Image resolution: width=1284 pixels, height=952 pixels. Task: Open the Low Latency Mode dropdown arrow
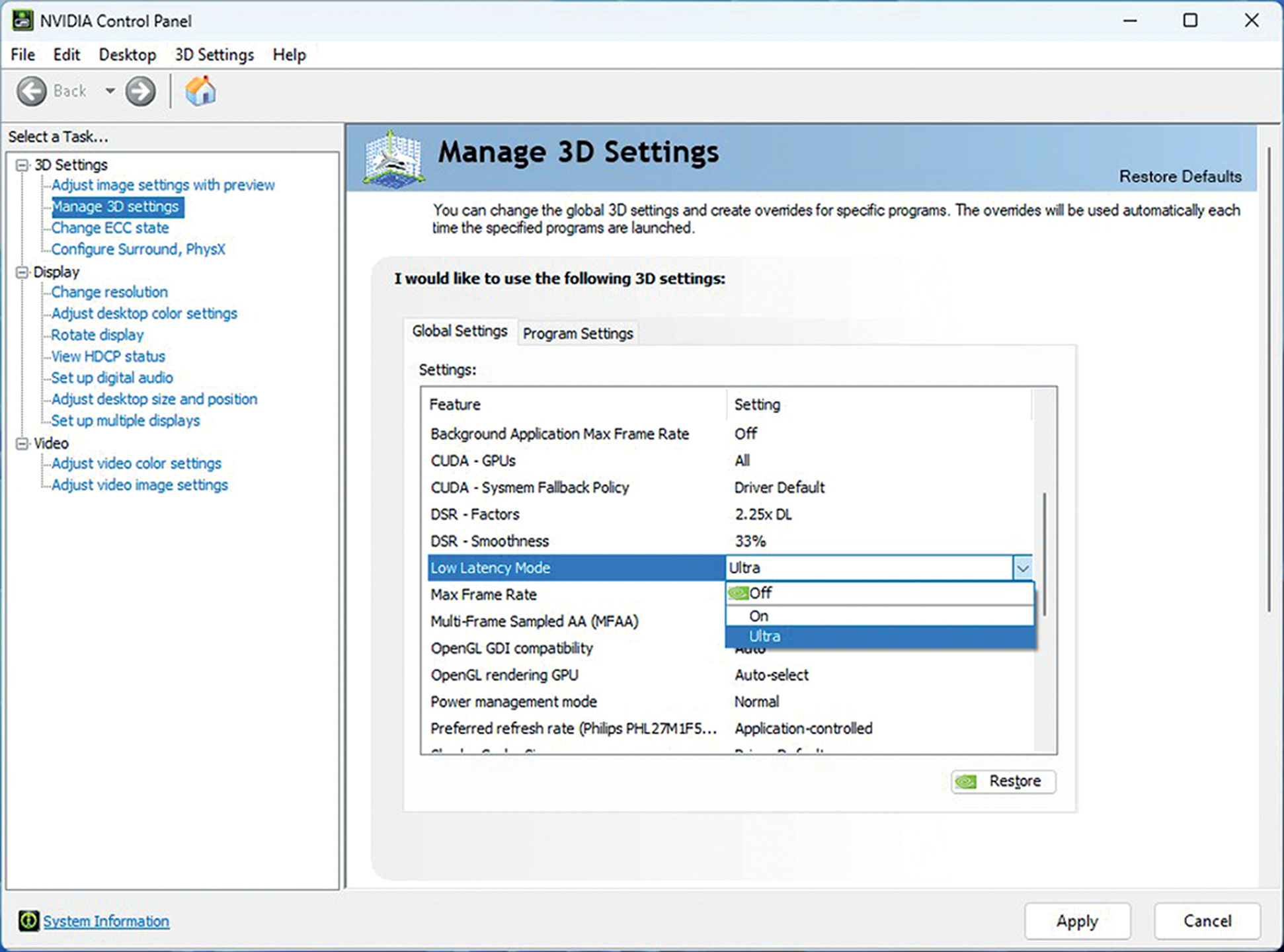1022,568
